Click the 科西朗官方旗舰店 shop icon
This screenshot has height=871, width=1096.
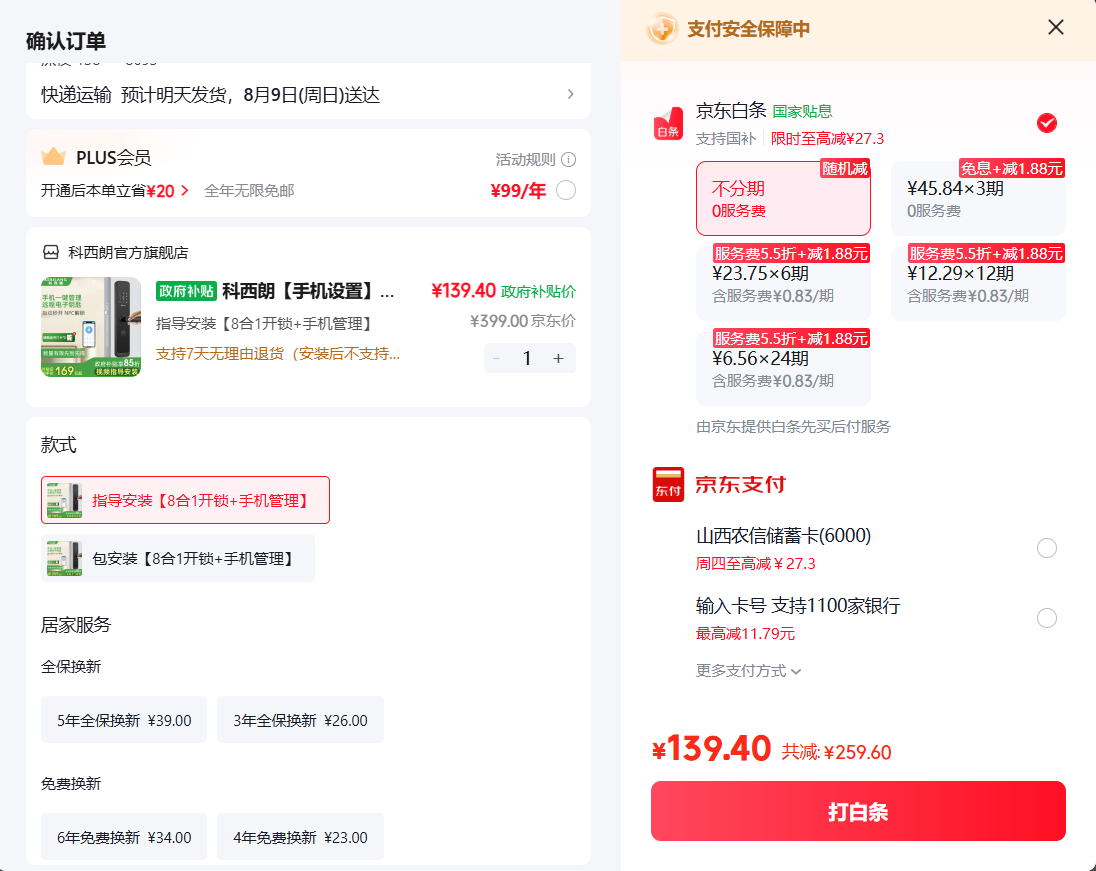(x=51, y=252)
